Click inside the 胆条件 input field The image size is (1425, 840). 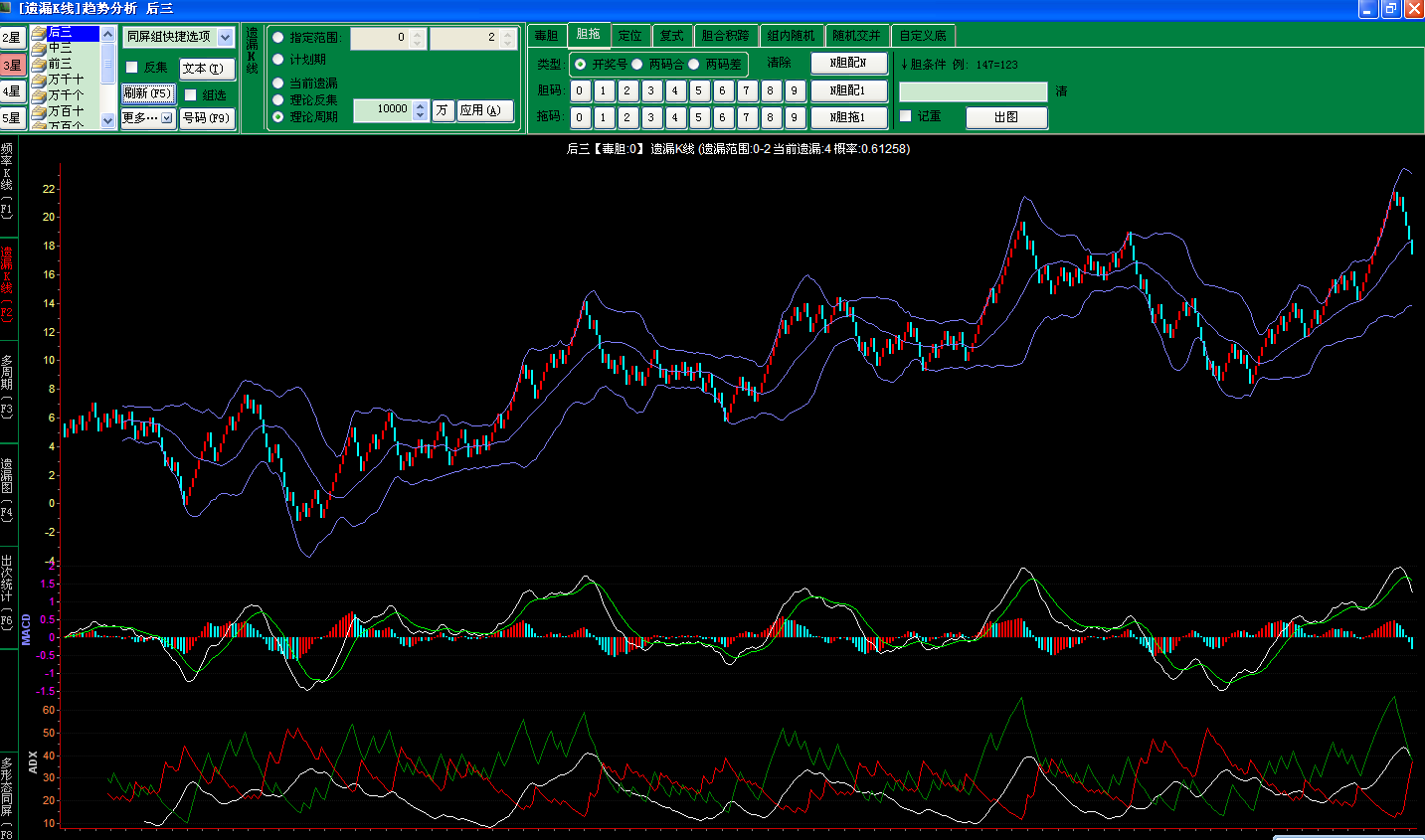[x=974, y=92]
